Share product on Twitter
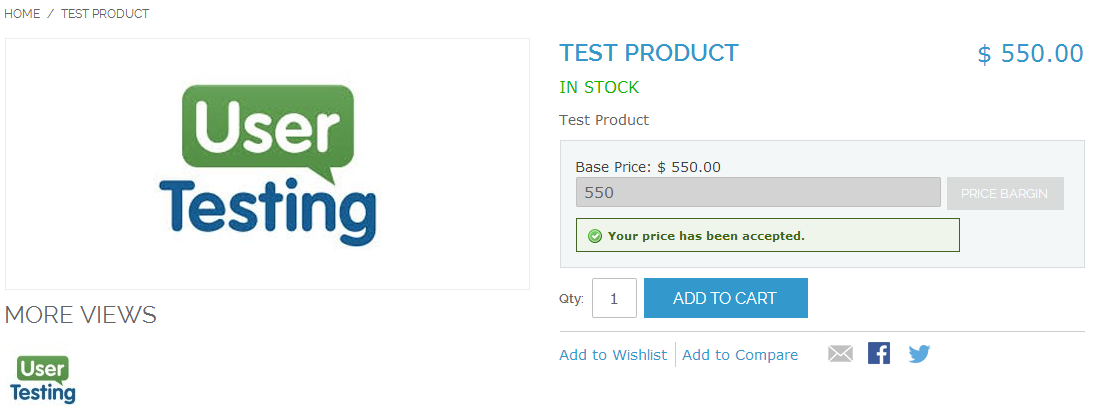 (919, 354)
